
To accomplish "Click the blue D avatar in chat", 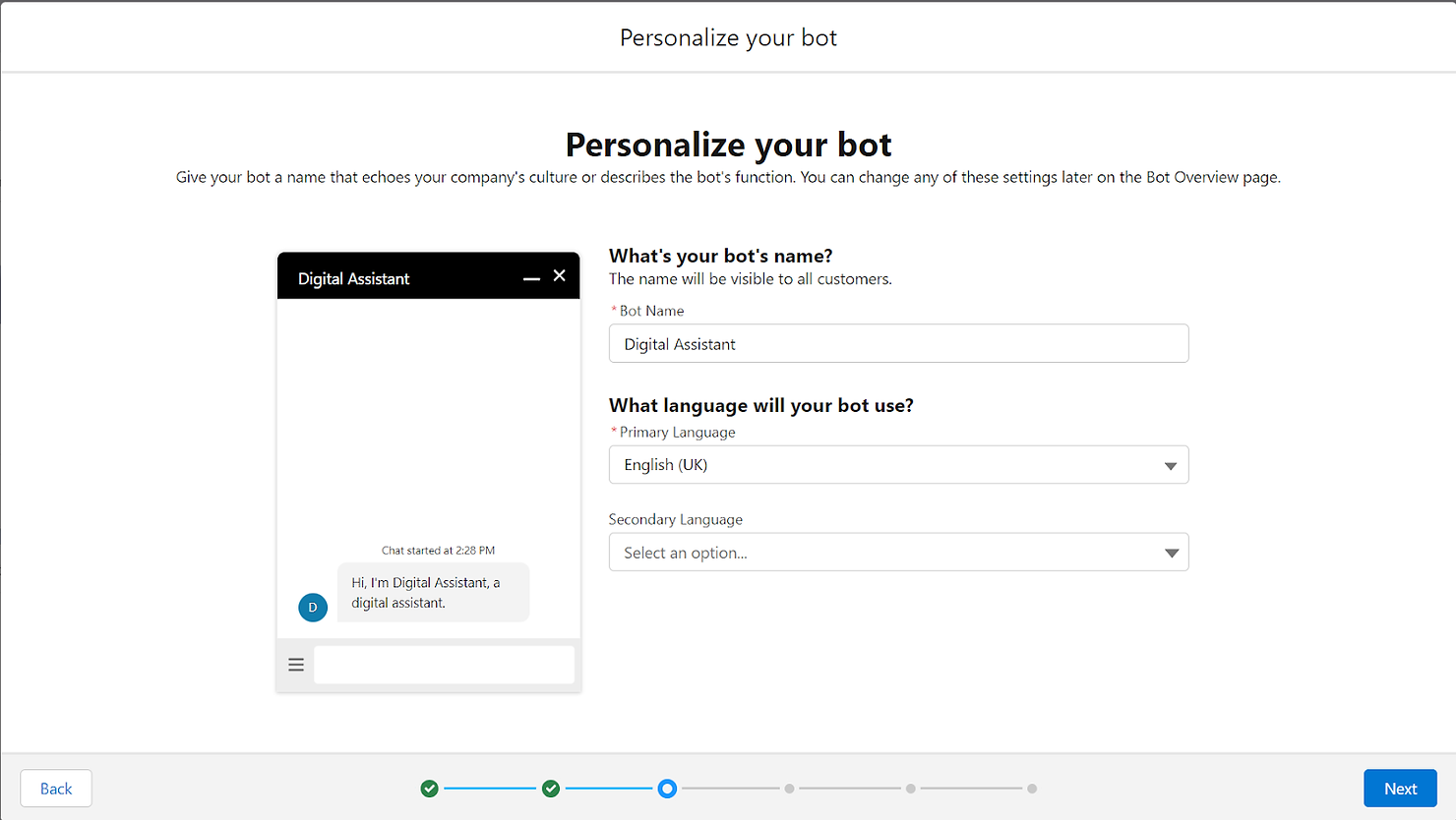I will tap(313, 608).
